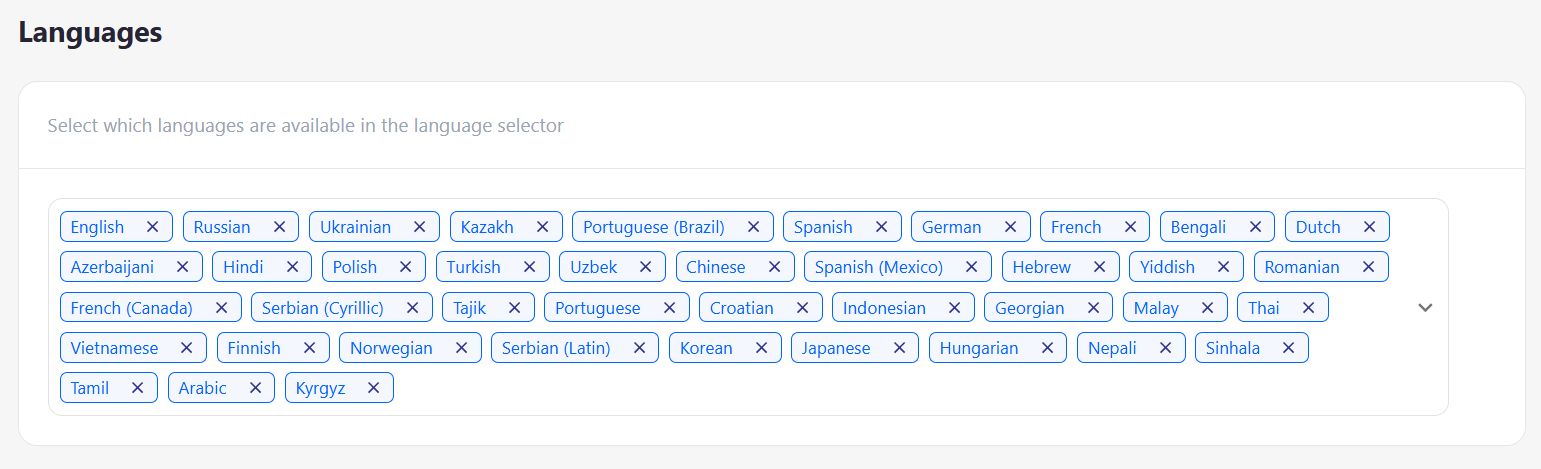This screenshot has height=469, width=1541.
Task: Expand the language selector dropdown chevron
Action: [1425, 308]
